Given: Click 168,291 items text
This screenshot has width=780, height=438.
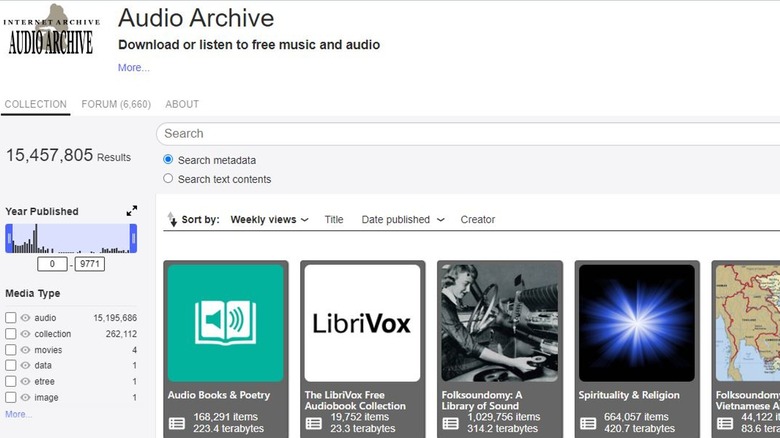Looking at the screenshot, I should 225,417.
